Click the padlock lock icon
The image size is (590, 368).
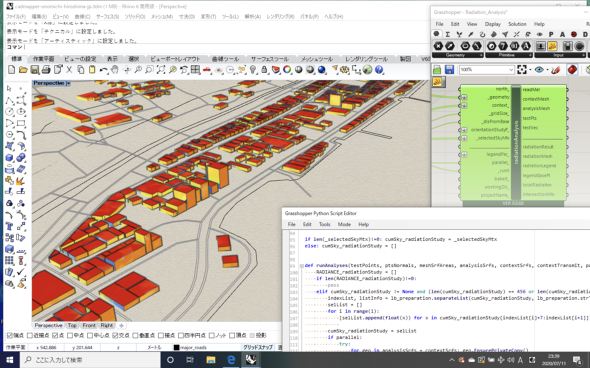click(264, 70)
